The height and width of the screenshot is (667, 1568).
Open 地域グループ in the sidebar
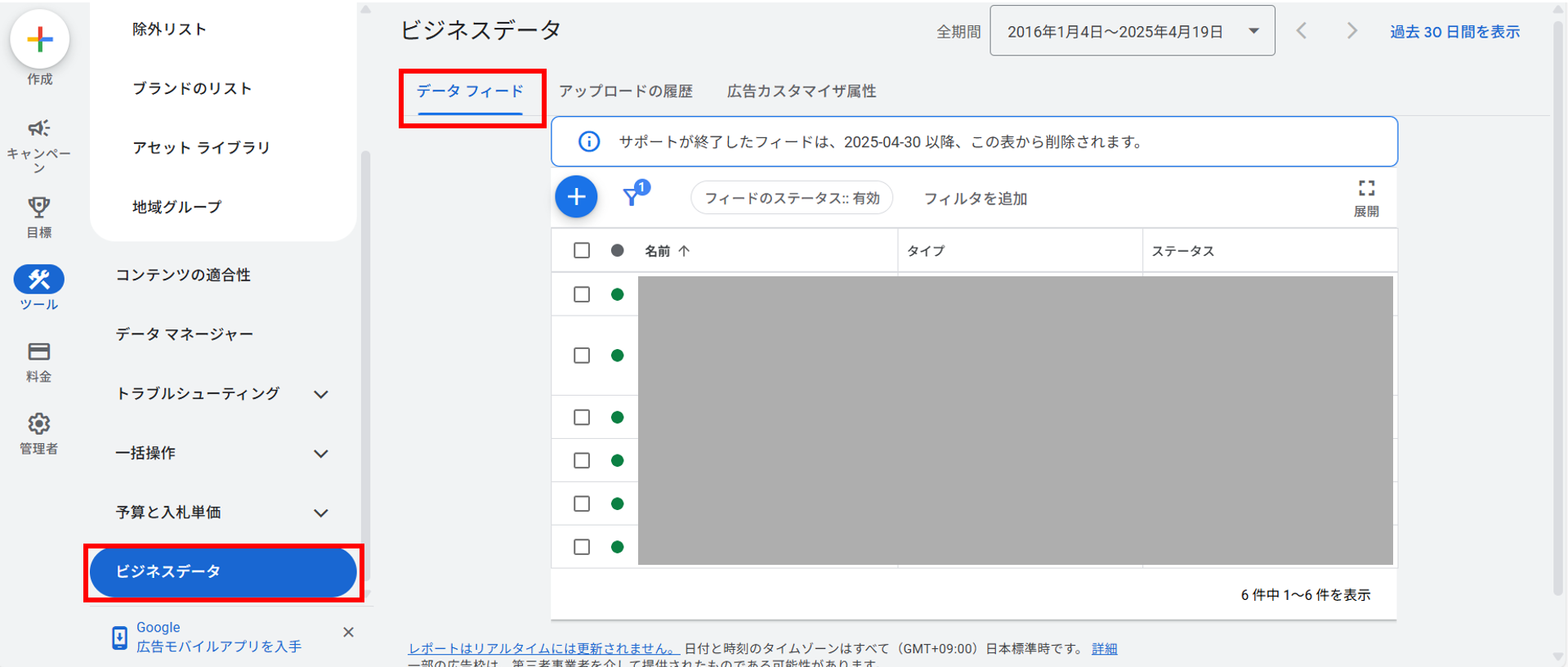coord(177,207)
